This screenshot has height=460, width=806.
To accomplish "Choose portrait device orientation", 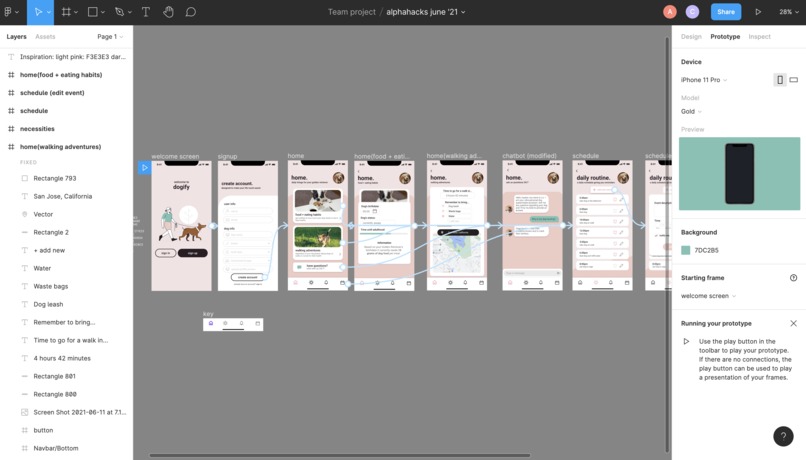I will tap(780, 80).
